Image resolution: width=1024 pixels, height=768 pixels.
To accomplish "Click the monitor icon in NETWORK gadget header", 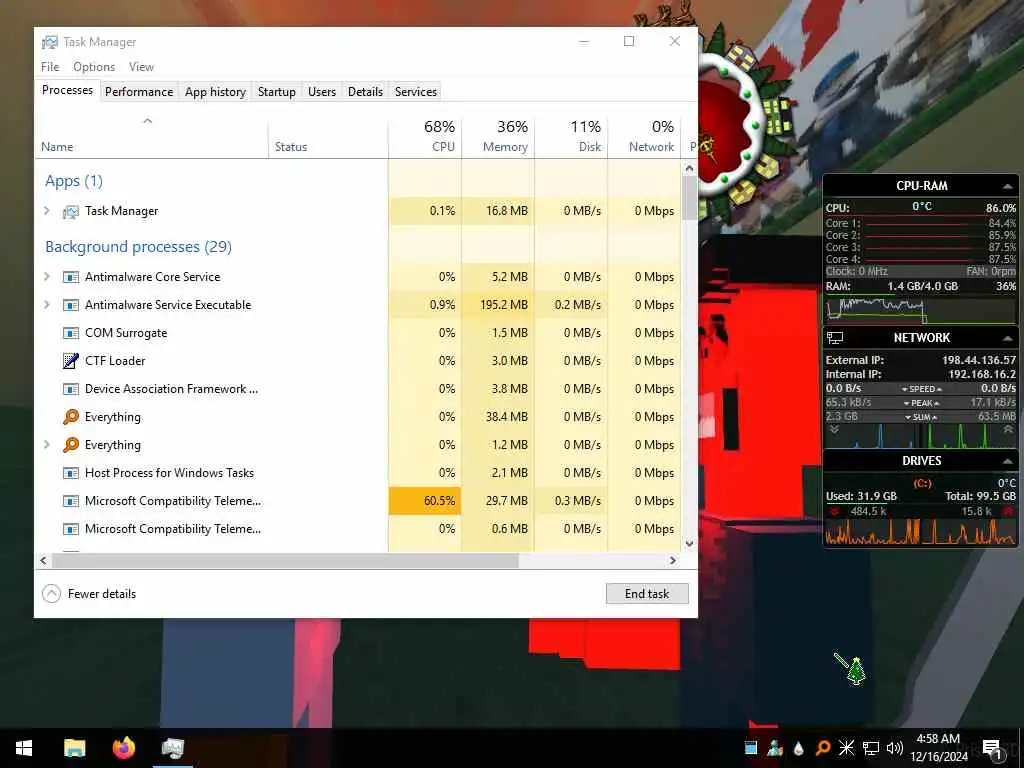I will [835, 338].
